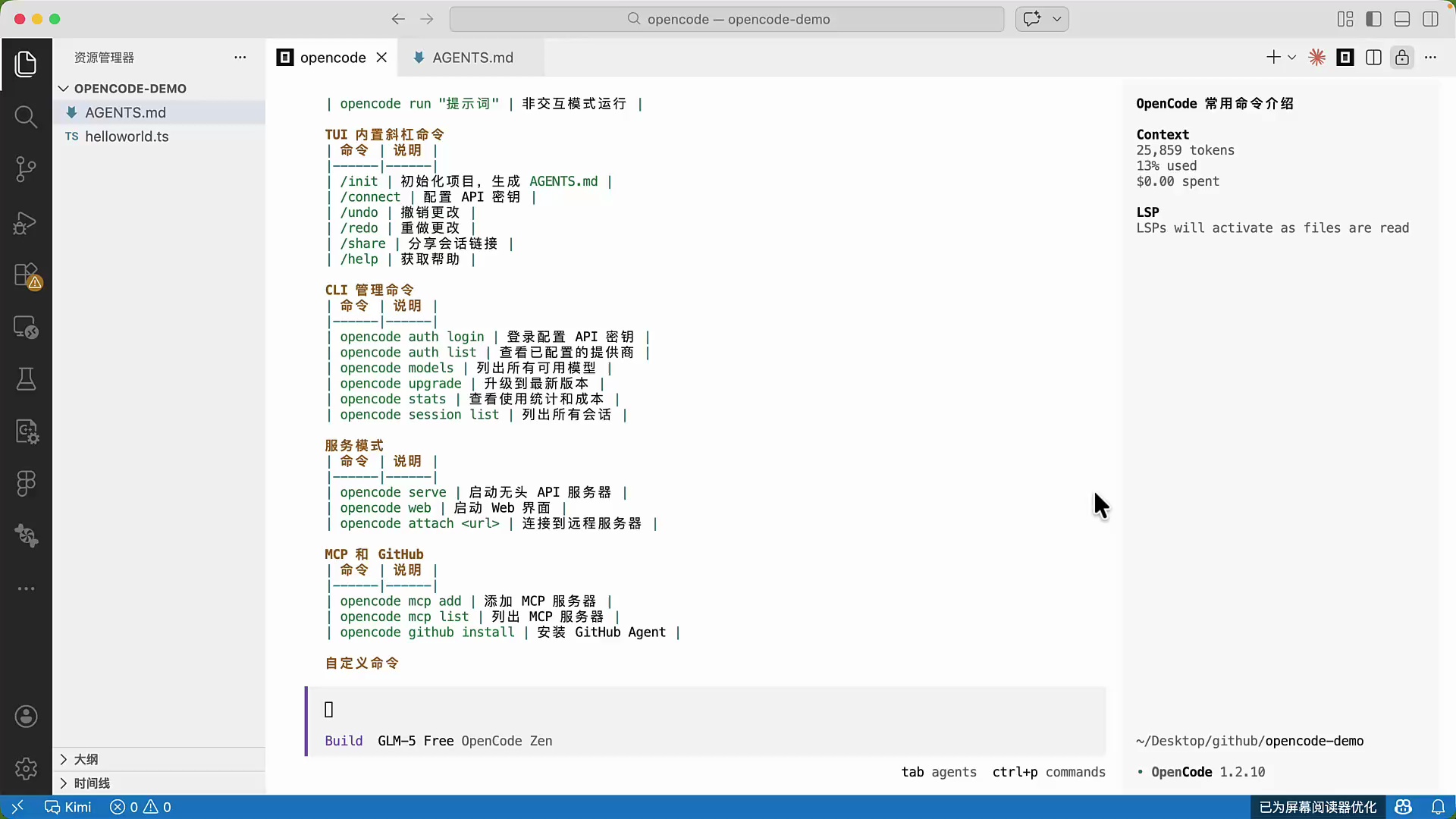Image resolution: width=1456 pixels, height=819 pixels.
Task: Toggle the terminal lock icon
Action: click(1402, 58)
